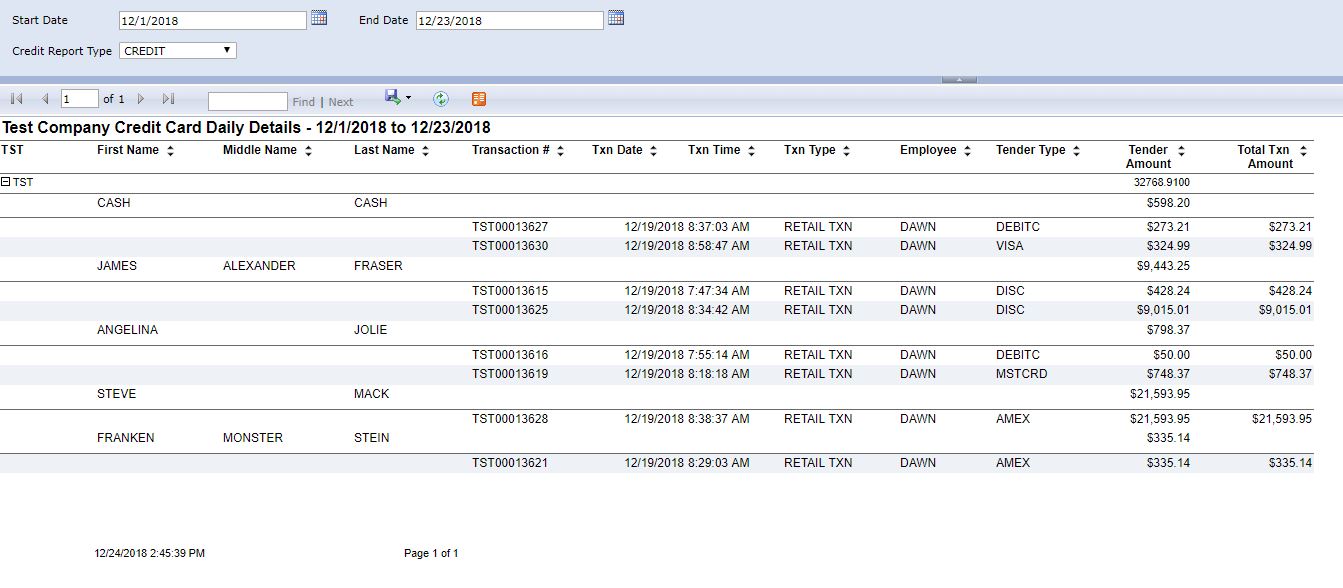1343x588 pixels.
Task: Sort by Middle Name column
Action: 308,151
